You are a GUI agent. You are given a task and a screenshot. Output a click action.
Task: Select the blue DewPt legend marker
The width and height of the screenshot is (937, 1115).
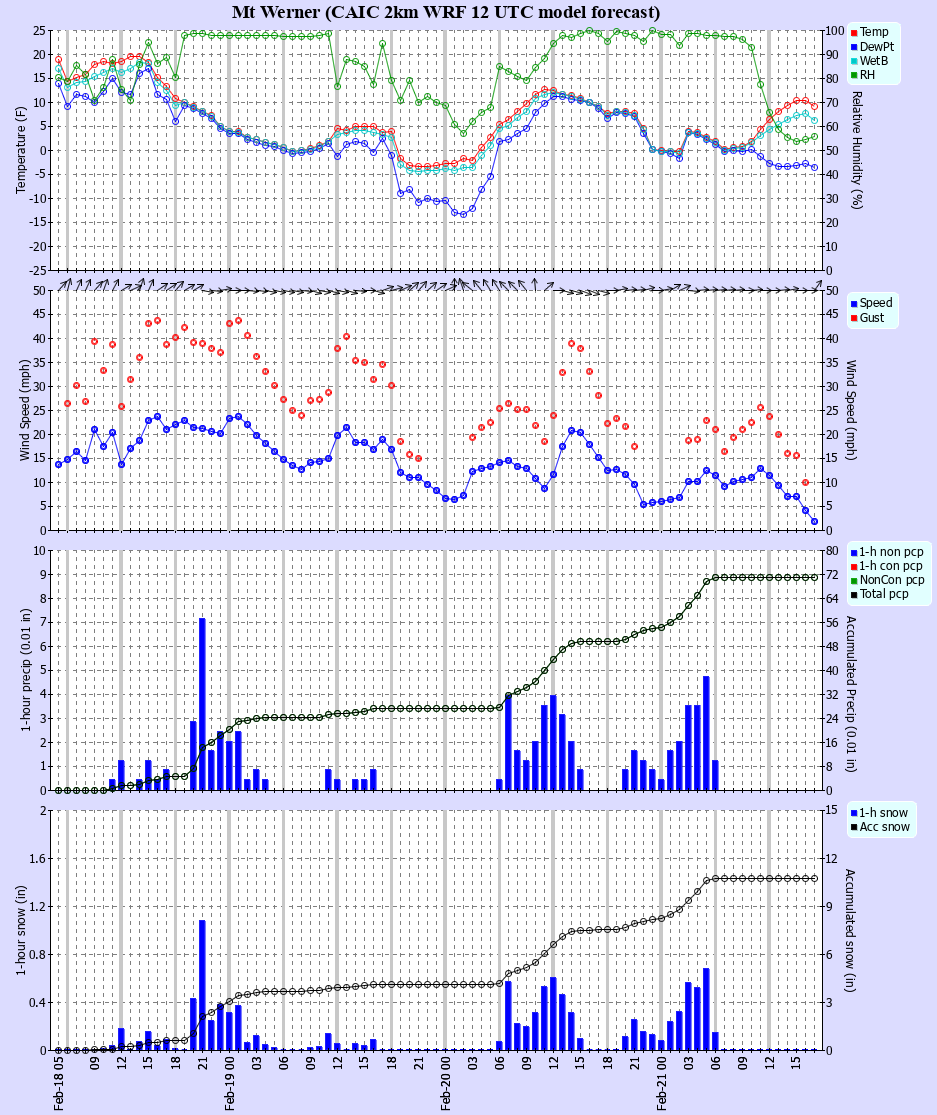point(854,47)
